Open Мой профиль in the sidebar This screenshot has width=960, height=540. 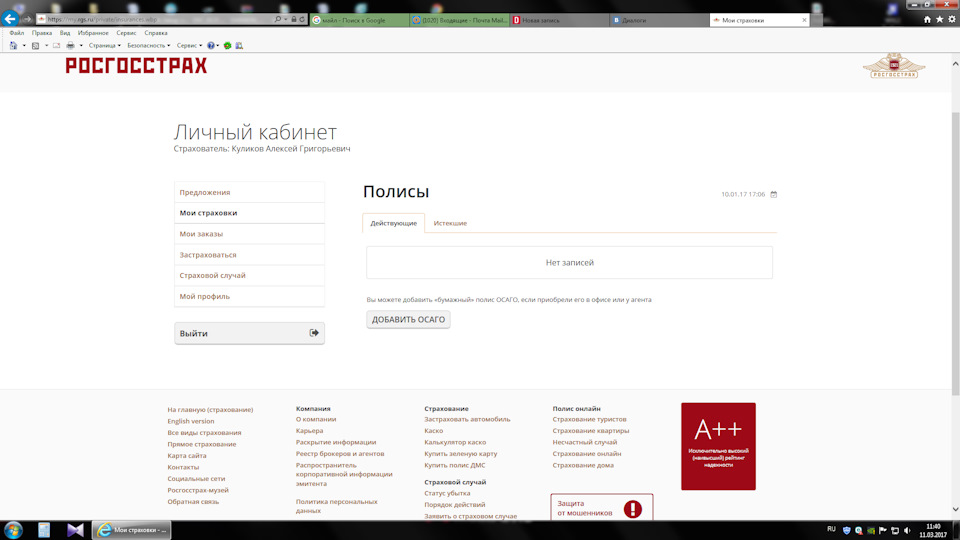pos(249,296)
